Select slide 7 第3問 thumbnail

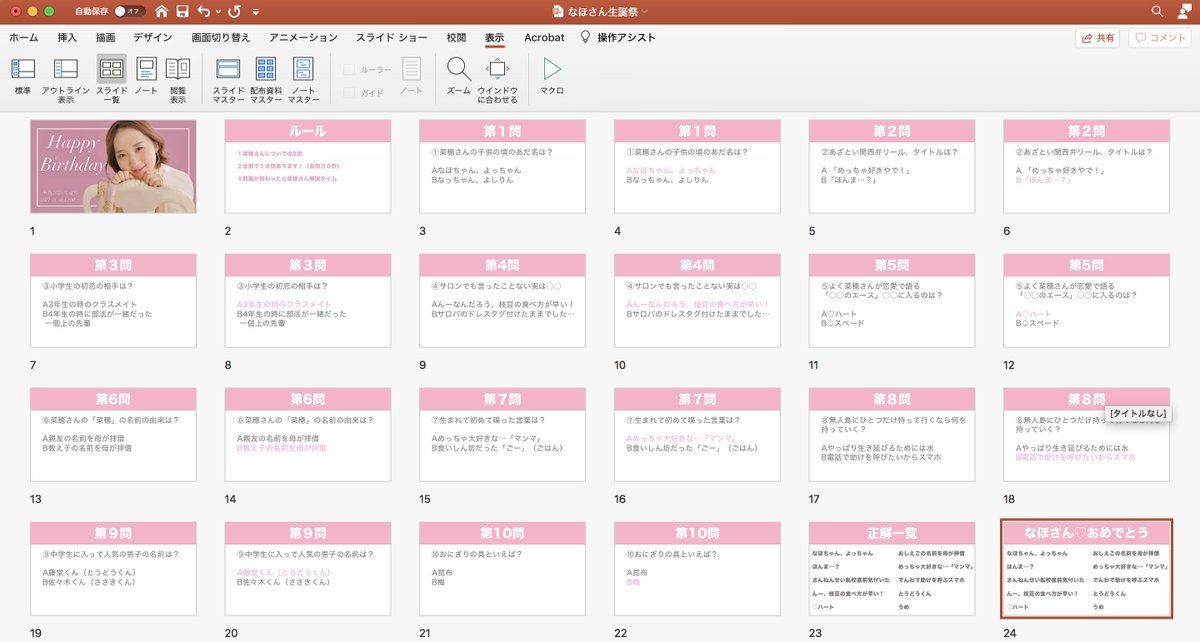[x=113, y=300]
